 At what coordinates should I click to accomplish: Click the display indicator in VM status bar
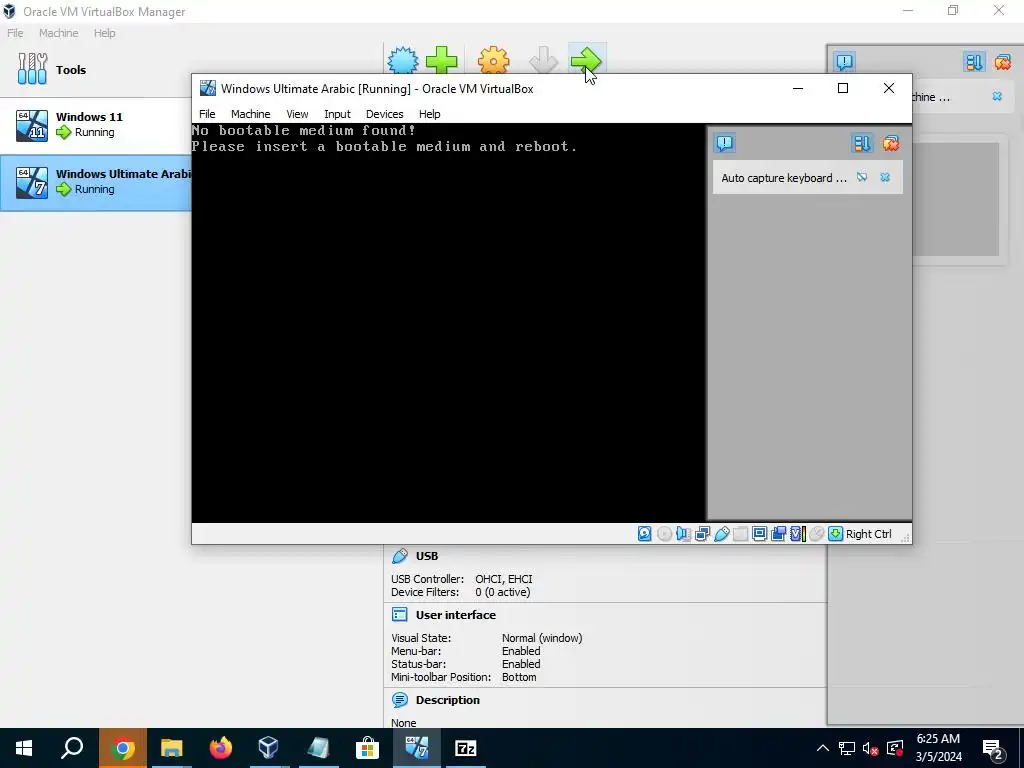tap(760, 534)
